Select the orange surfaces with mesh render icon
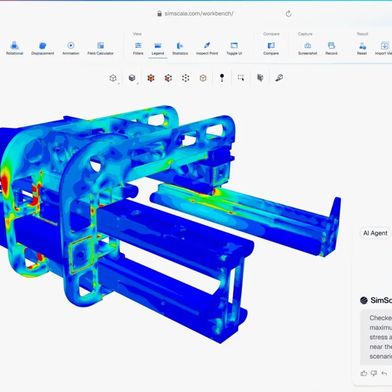392x392 pixels. (x=151, y=78)
